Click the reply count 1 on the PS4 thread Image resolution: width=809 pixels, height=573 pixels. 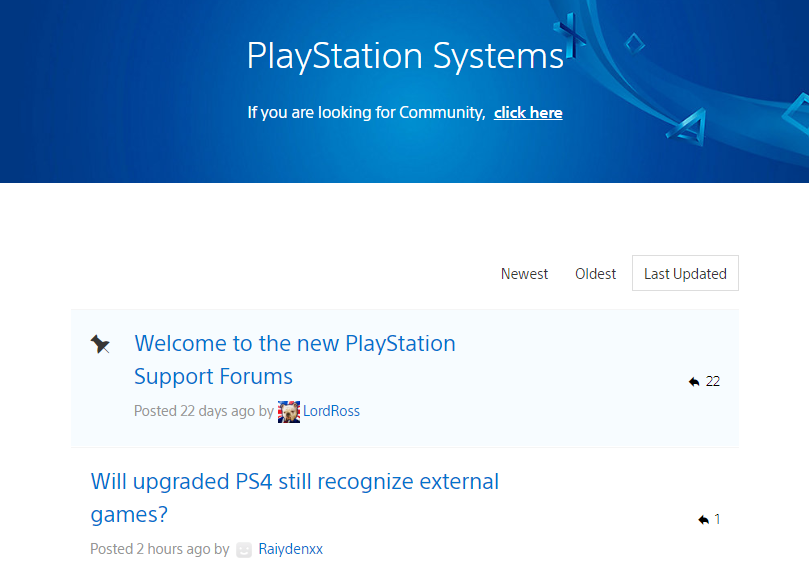point(717,519)
